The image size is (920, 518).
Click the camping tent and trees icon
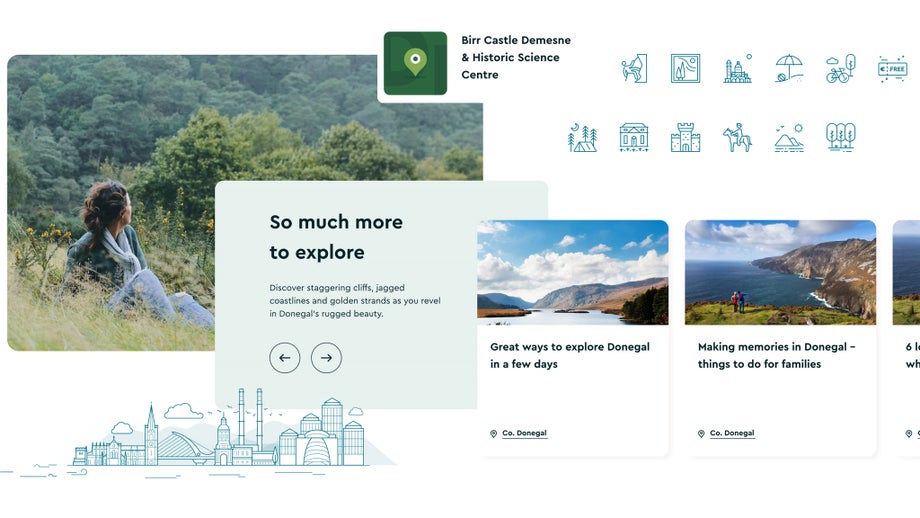[582, 137]
